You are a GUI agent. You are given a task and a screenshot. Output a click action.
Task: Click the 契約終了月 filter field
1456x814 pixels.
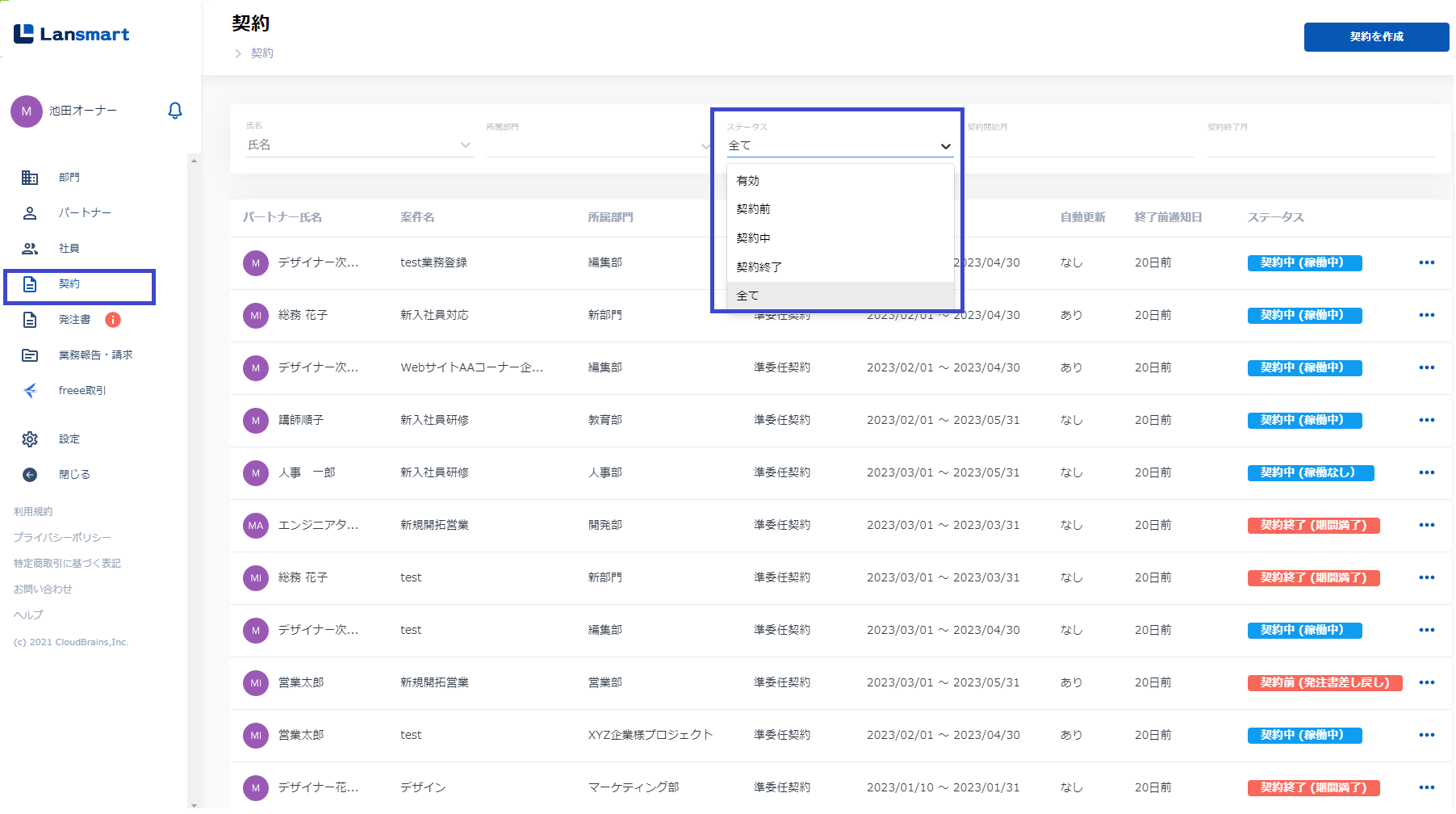click(x=1320, y=145)
